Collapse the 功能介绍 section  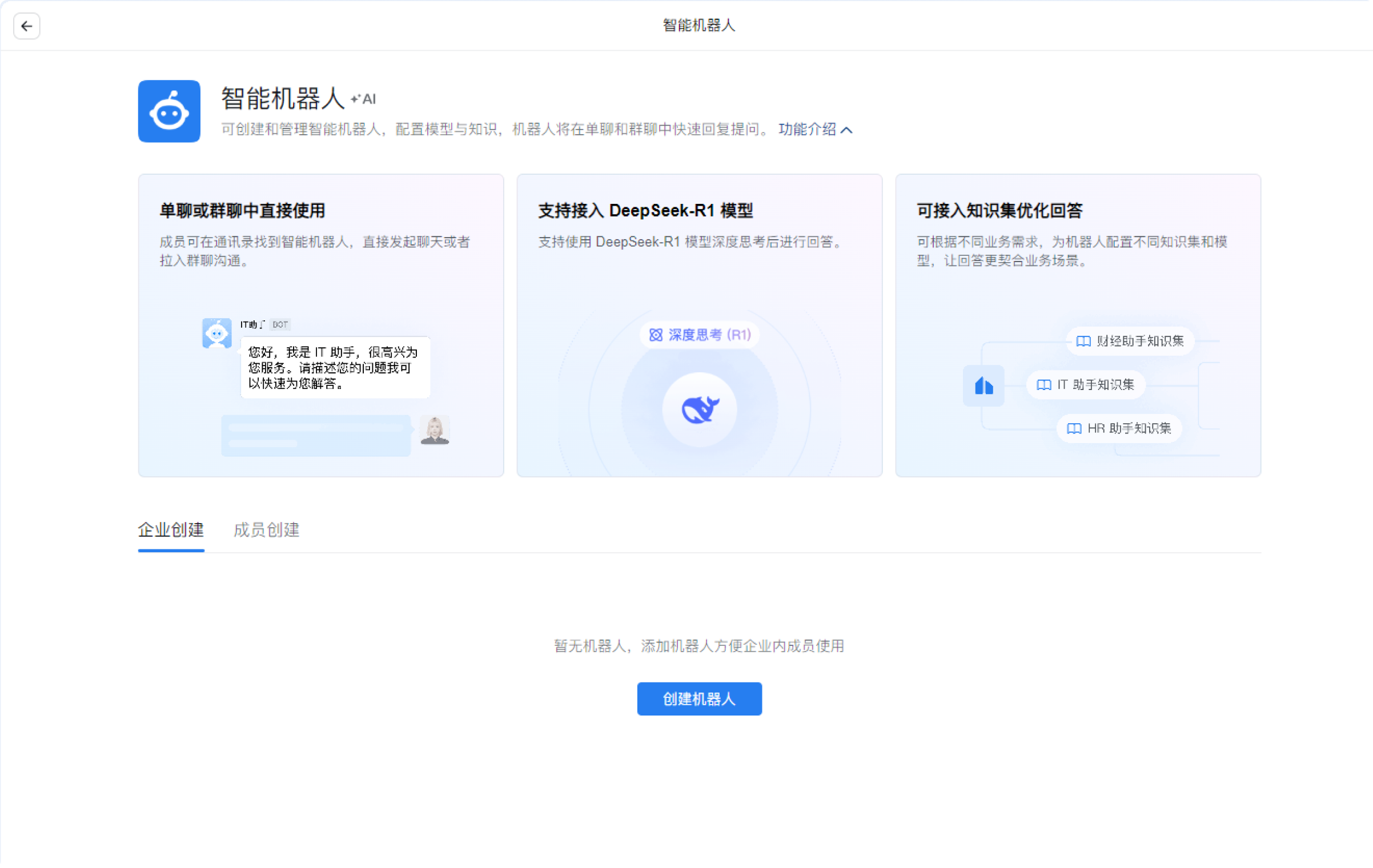[x=806, y=130]
